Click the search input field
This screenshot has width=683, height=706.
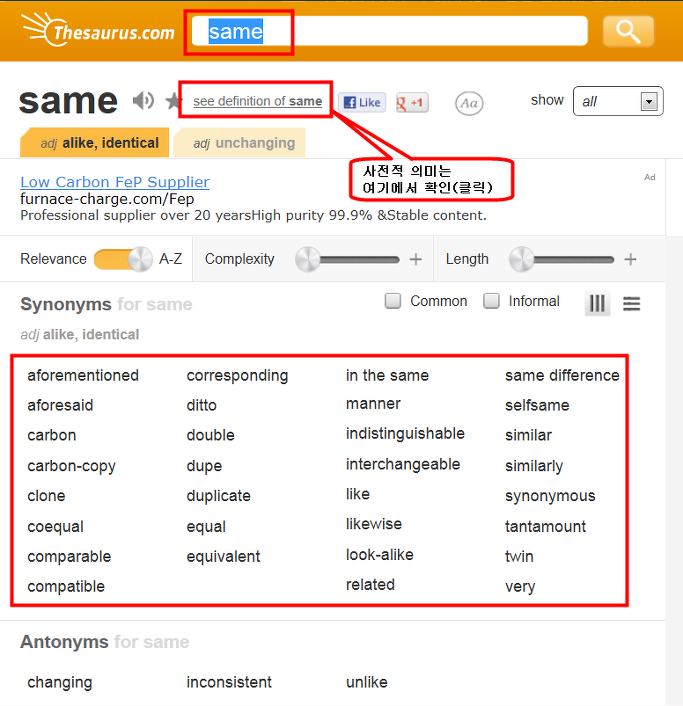point(389,31)
